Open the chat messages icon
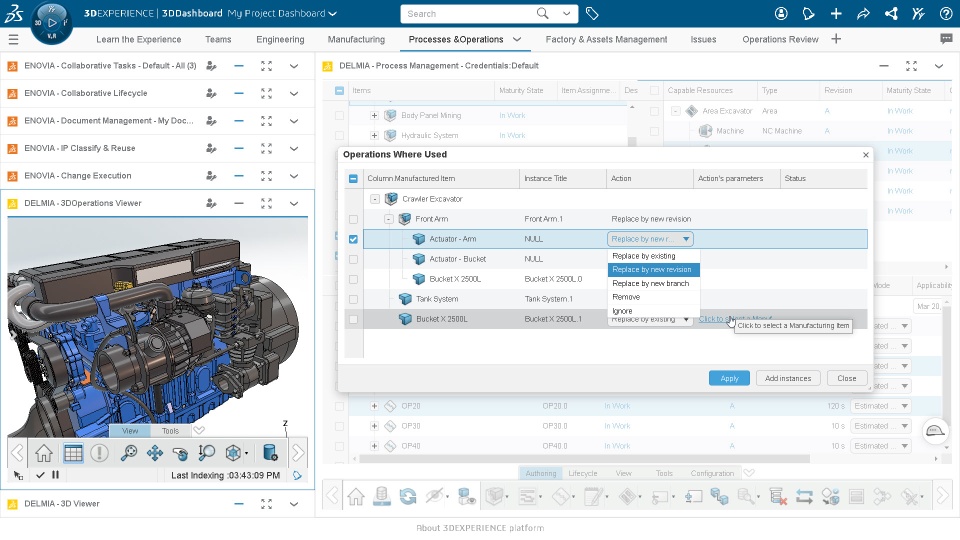The image size is (960, 540). [946, 39]
